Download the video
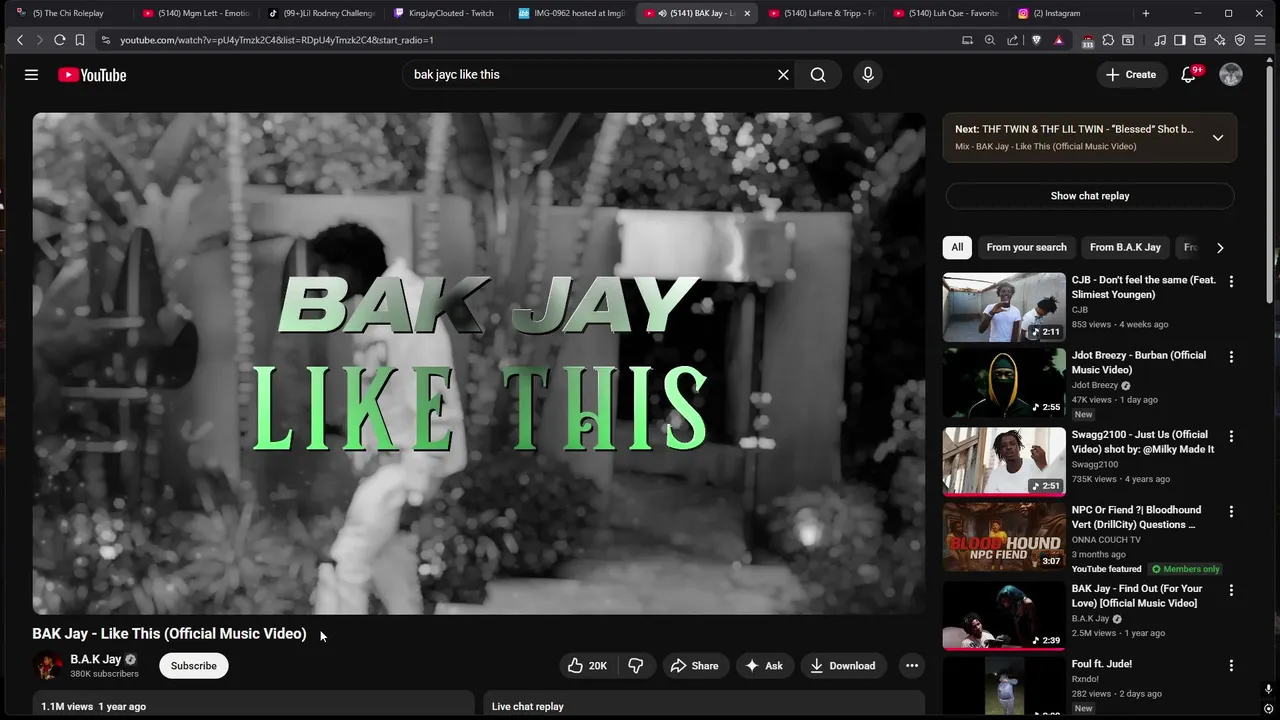1280x720 pixels. 842,666
